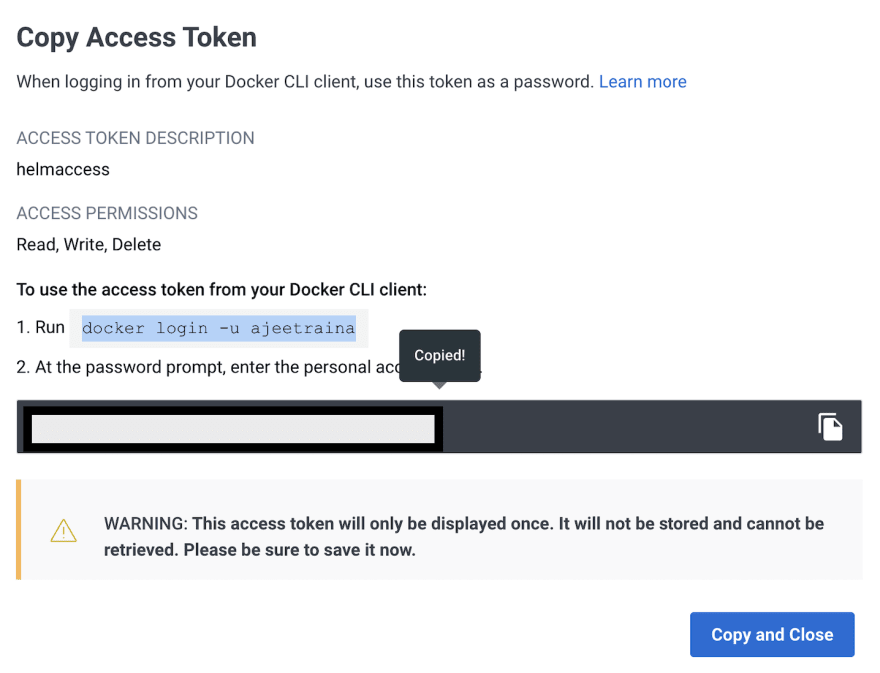
Task: Copy the token using the clipboard icon
Action: [x=830, y=427]
